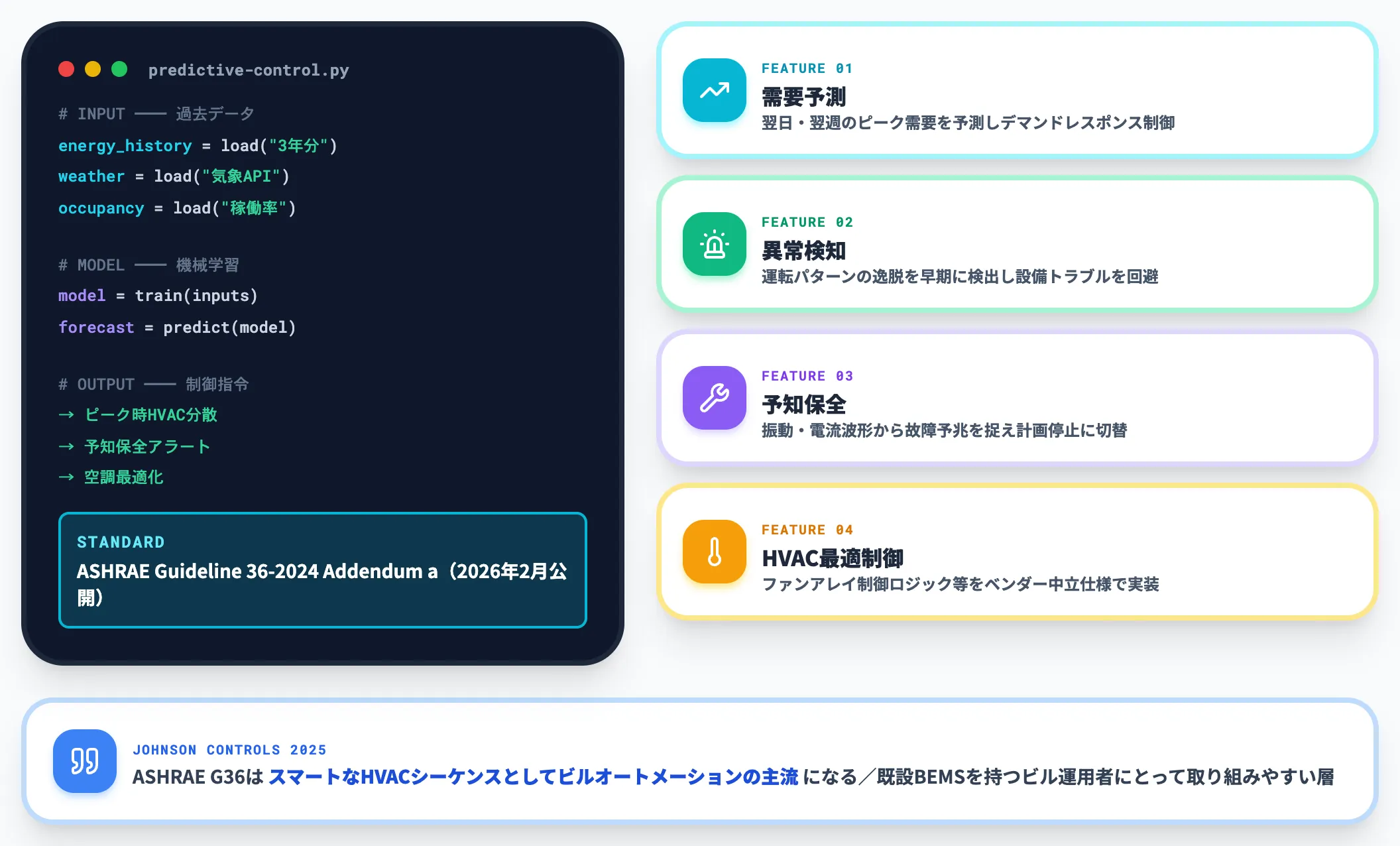Click the trending-up icon for 需要予測
Viewport: 1400px width, 846px height.
pos(715,90)
